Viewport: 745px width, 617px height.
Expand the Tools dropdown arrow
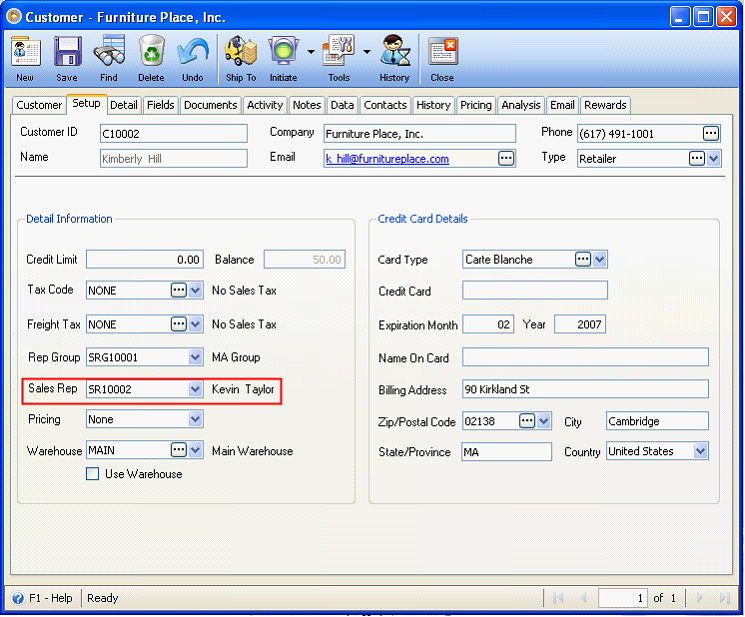(x=367, y=51)
